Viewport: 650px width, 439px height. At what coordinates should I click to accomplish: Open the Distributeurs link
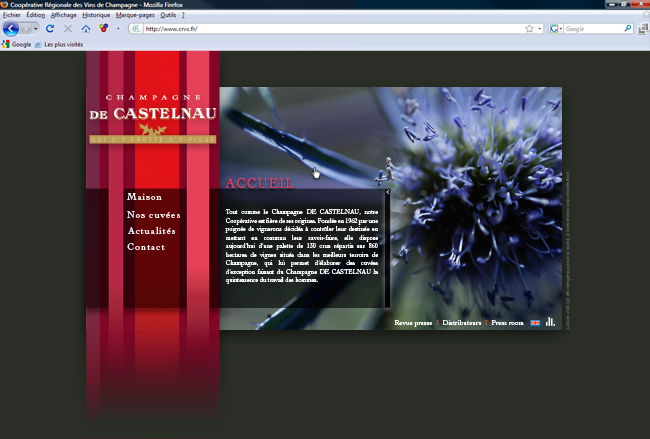tap(461, 323)
